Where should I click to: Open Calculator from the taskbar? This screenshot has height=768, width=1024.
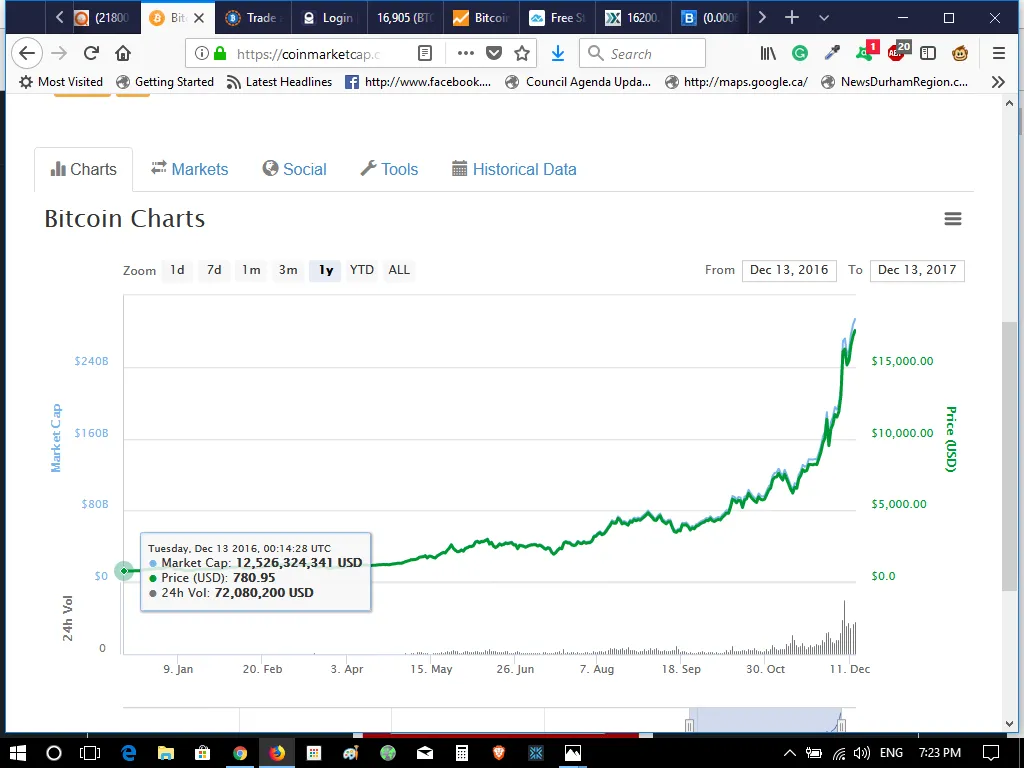click(x=462, y=753)
